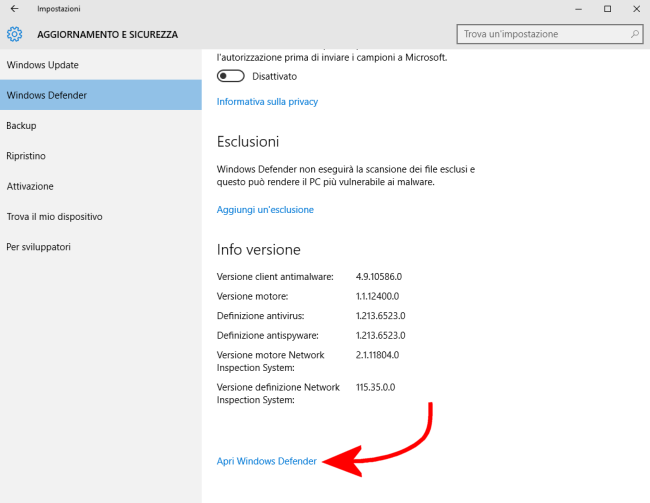
Task: Select Windows Defender in sidebar
Action: coord(101,95)
